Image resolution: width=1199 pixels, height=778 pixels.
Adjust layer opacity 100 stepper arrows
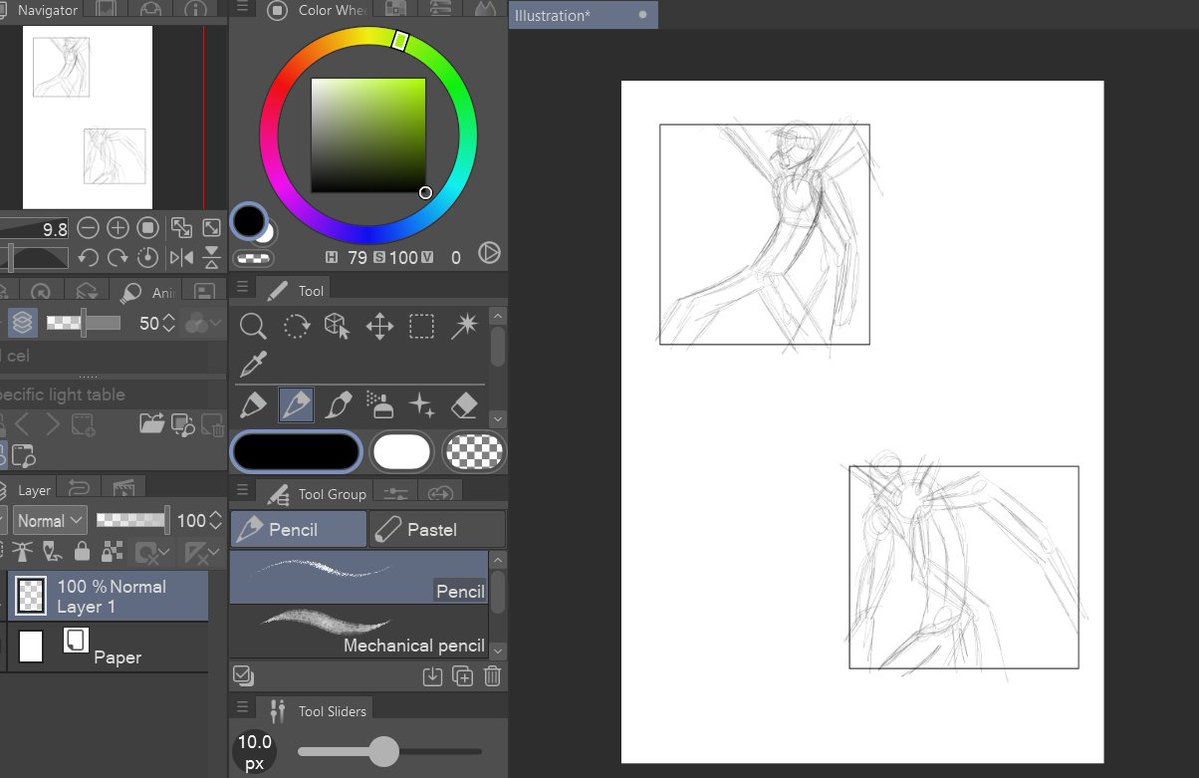click(216, 521)
